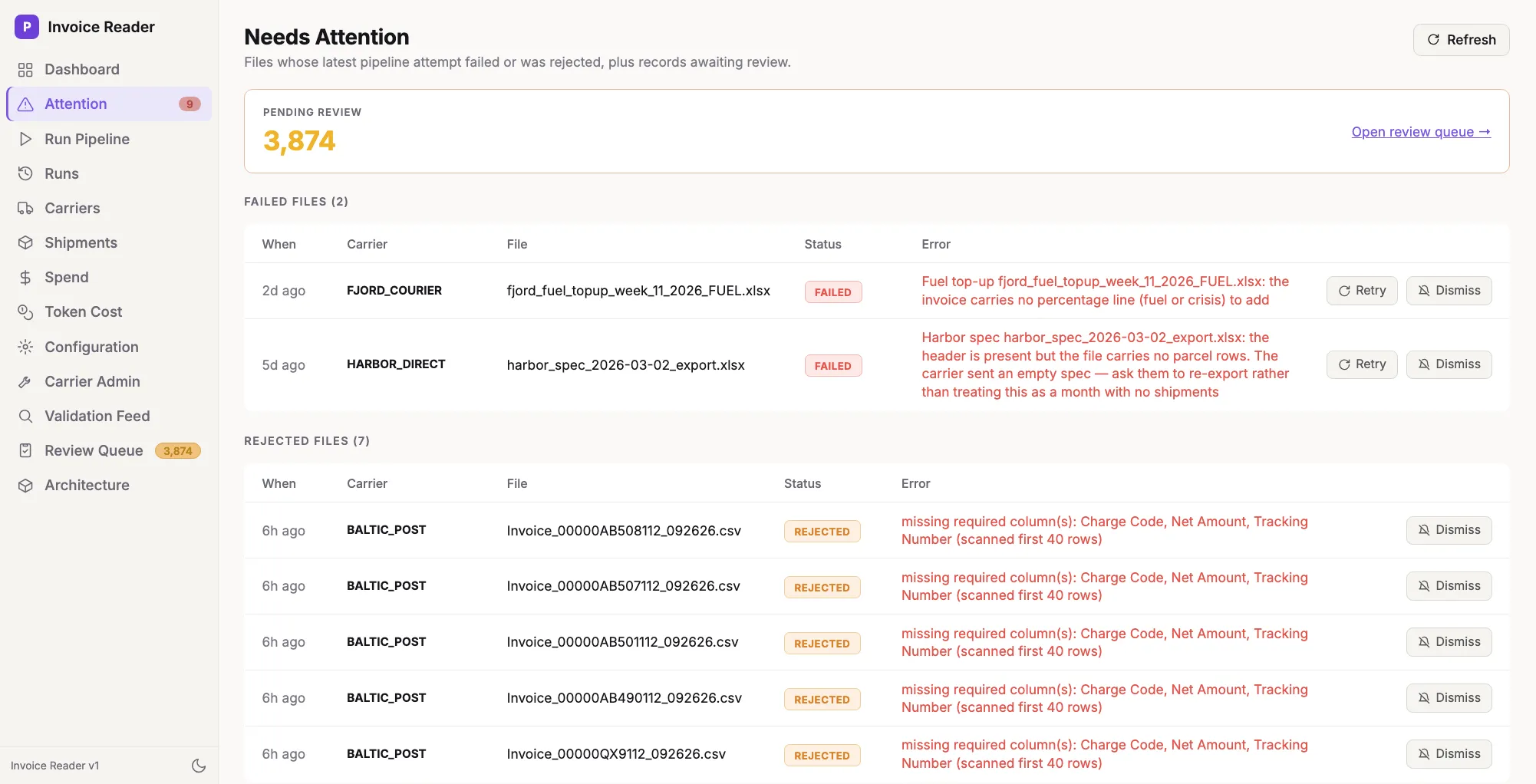Click REJECTED status for Invoice_00000AB508112_092626.csv
This screenshot has height=784, width=1536.
(x=822, y=532)
